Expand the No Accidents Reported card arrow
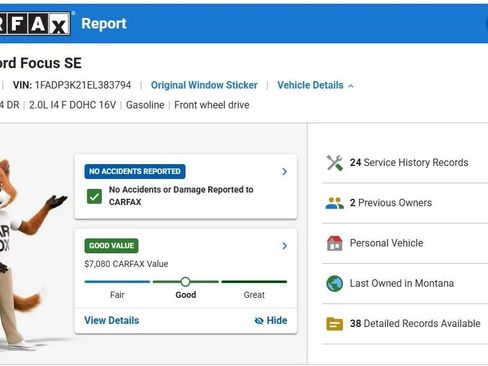The image size is (488, 366). tap(284, 171)
